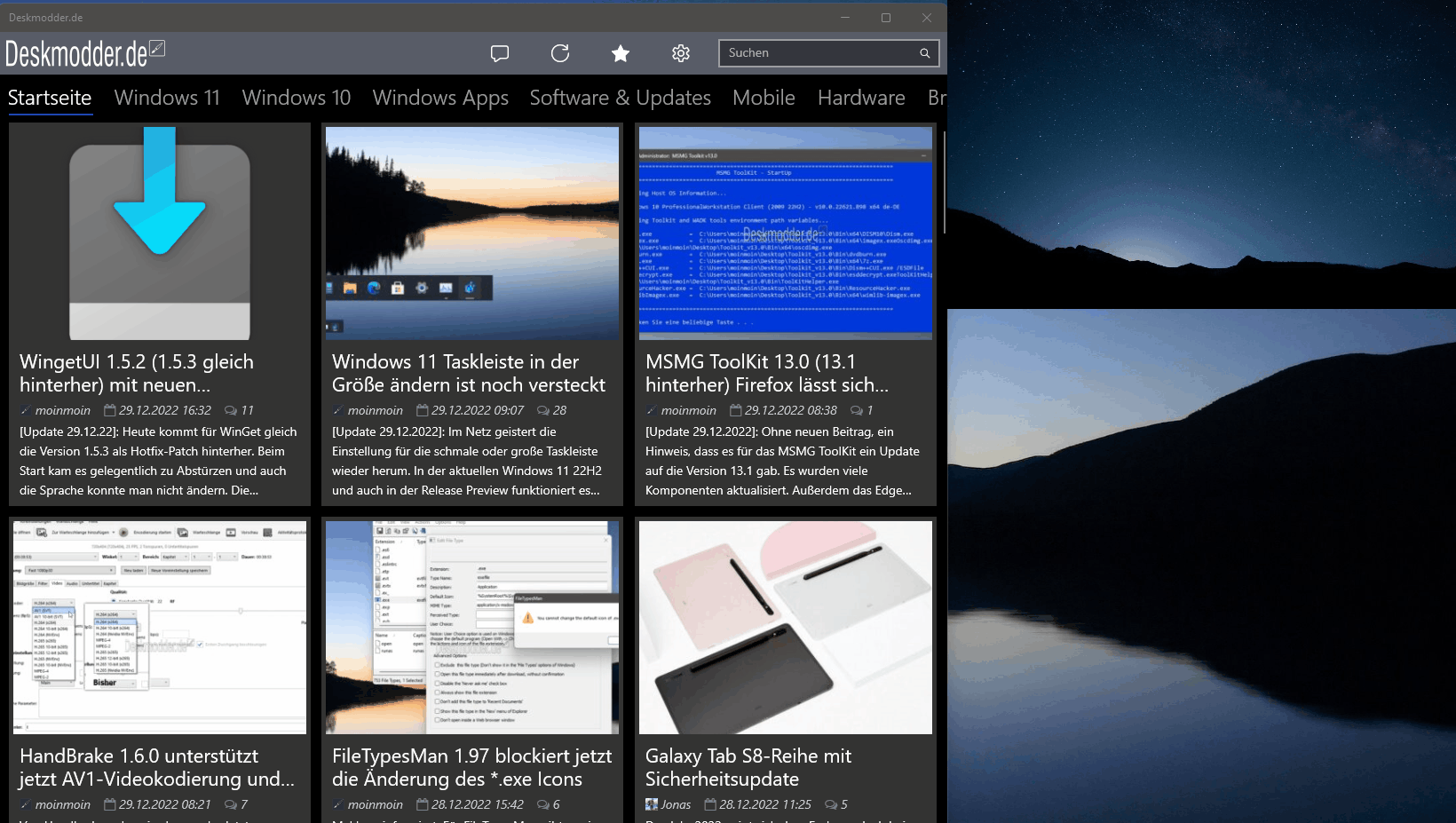This screenshot has height=823, width=1456.
Task: Click the search magnifier icon
Action: (x=925, y=53)
